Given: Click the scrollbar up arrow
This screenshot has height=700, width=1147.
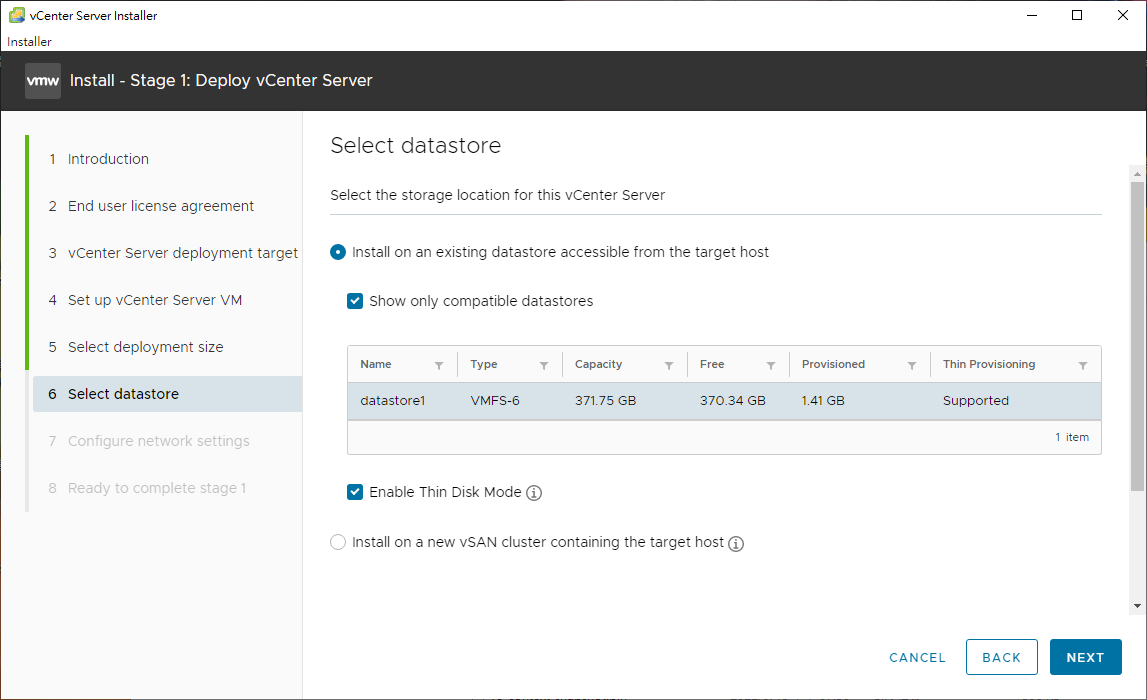Looking at the screenshot, I should 1137,174.
